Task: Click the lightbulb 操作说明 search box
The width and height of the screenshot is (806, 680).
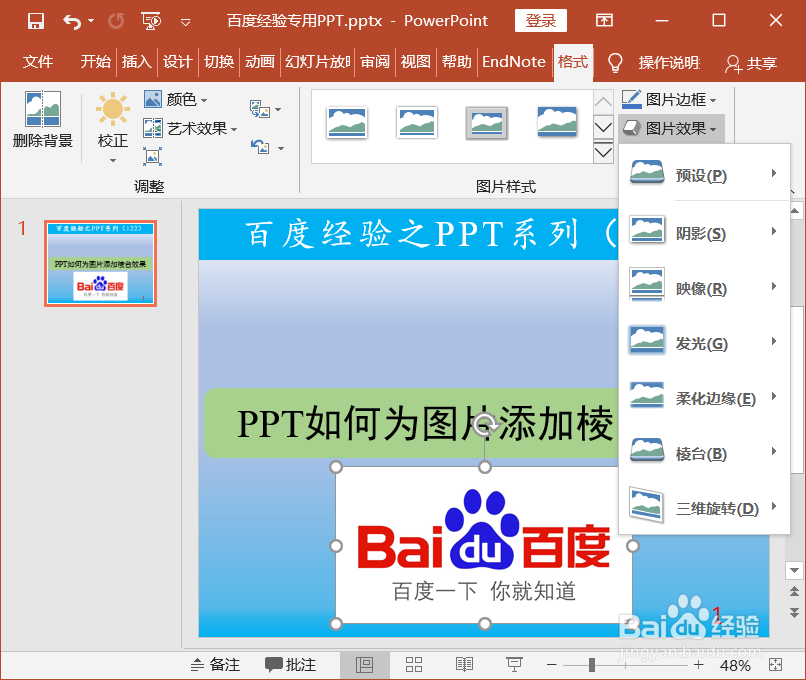Action: click(x=654, y=63)
